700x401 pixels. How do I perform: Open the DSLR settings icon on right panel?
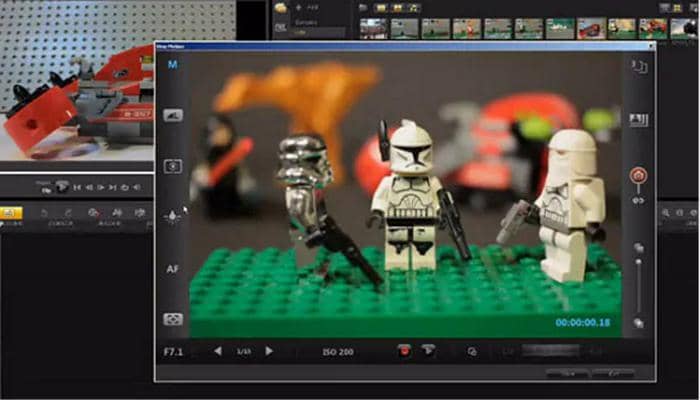(x=639, y=120)
